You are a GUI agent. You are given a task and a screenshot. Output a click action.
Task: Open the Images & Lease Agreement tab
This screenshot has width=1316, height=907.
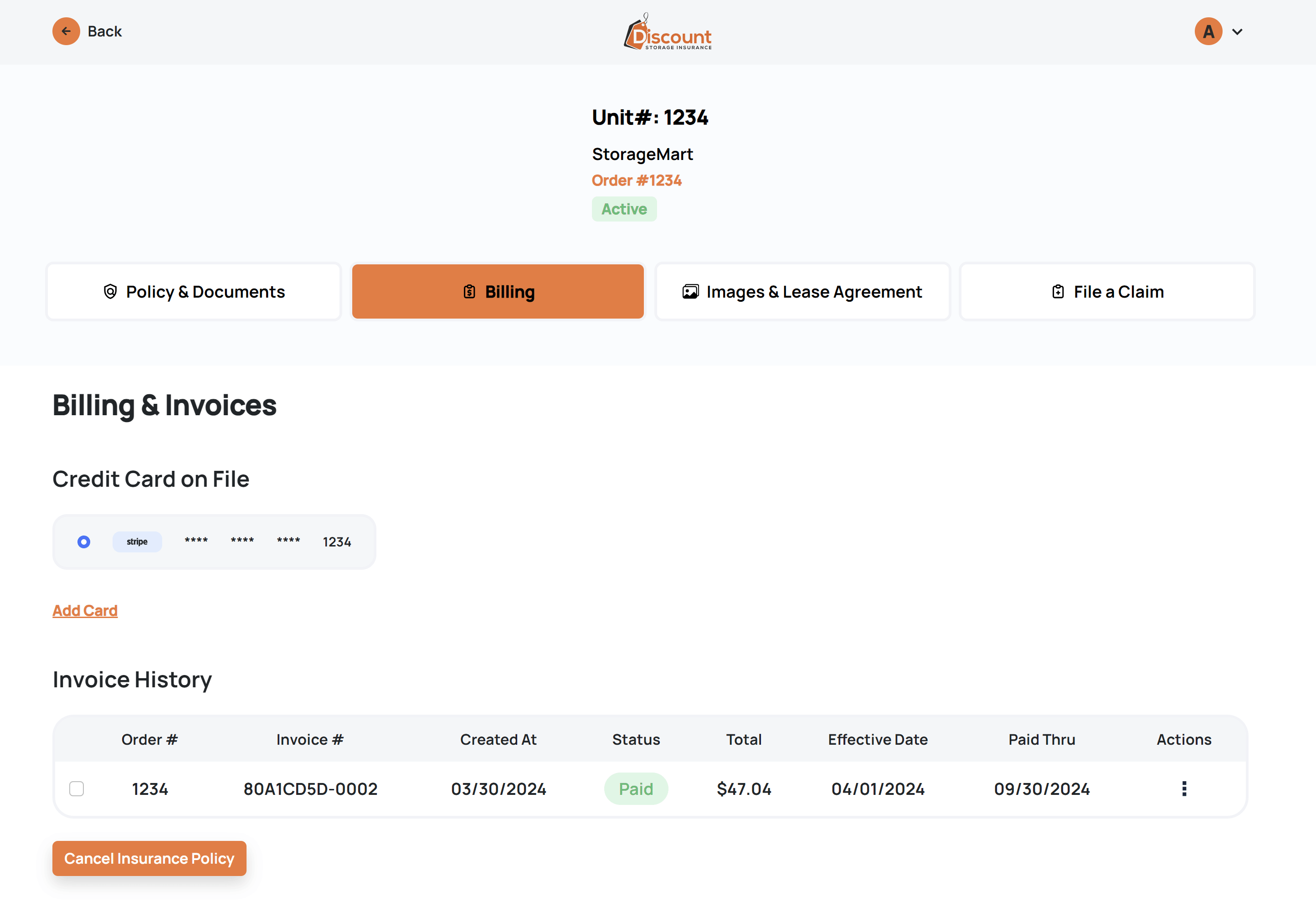pos(802,292)
